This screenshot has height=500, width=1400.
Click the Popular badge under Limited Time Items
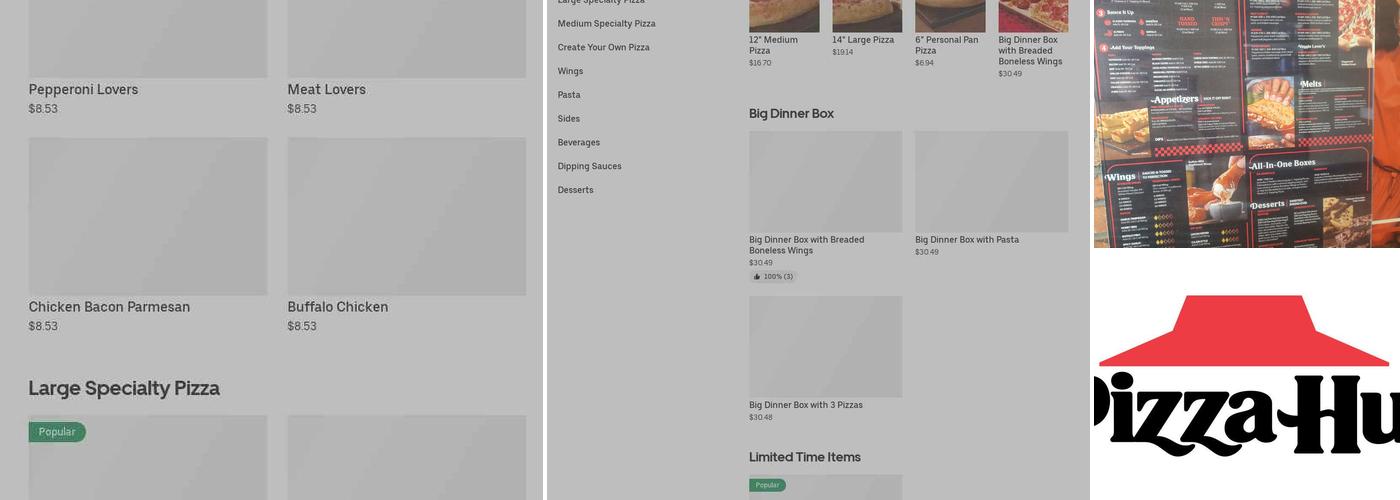pos(767,485)
